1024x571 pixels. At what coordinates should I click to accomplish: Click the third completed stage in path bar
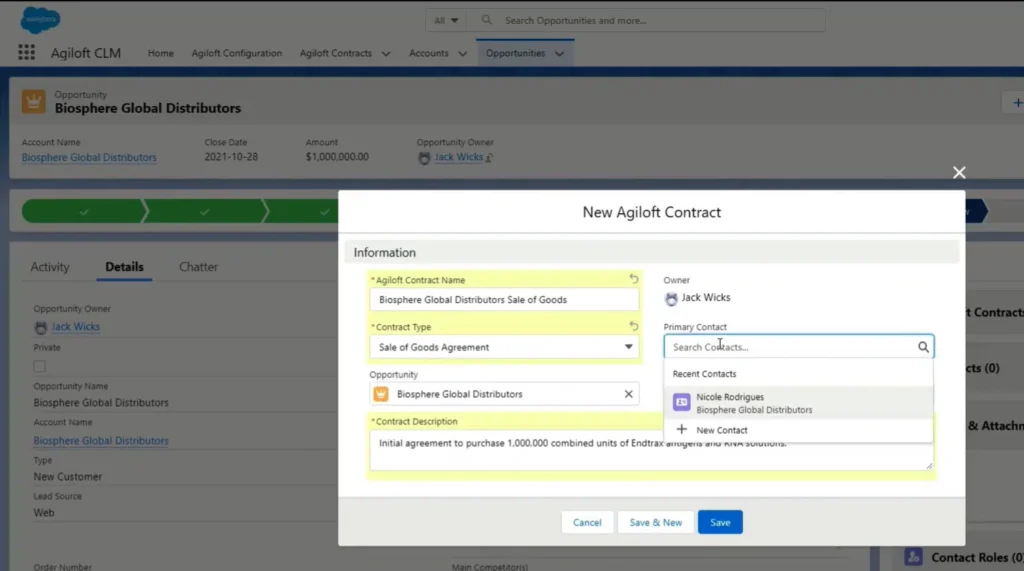[x=304, y=212]
